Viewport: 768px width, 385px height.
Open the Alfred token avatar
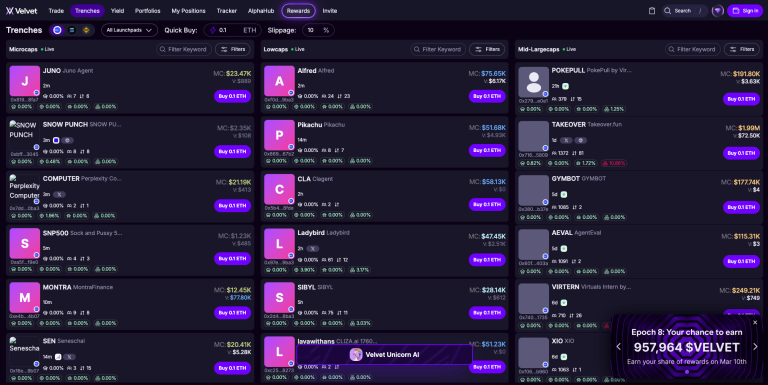tap(279, 81)
